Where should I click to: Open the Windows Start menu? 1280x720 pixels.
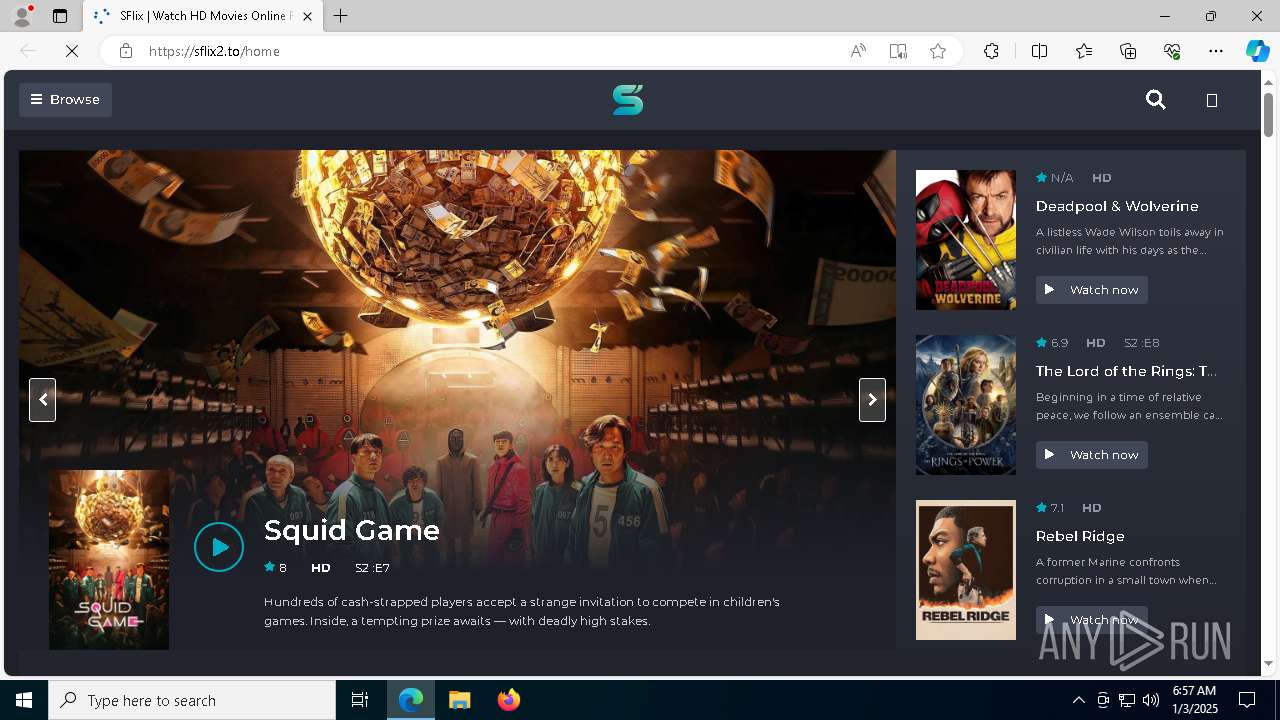point(24,700)
